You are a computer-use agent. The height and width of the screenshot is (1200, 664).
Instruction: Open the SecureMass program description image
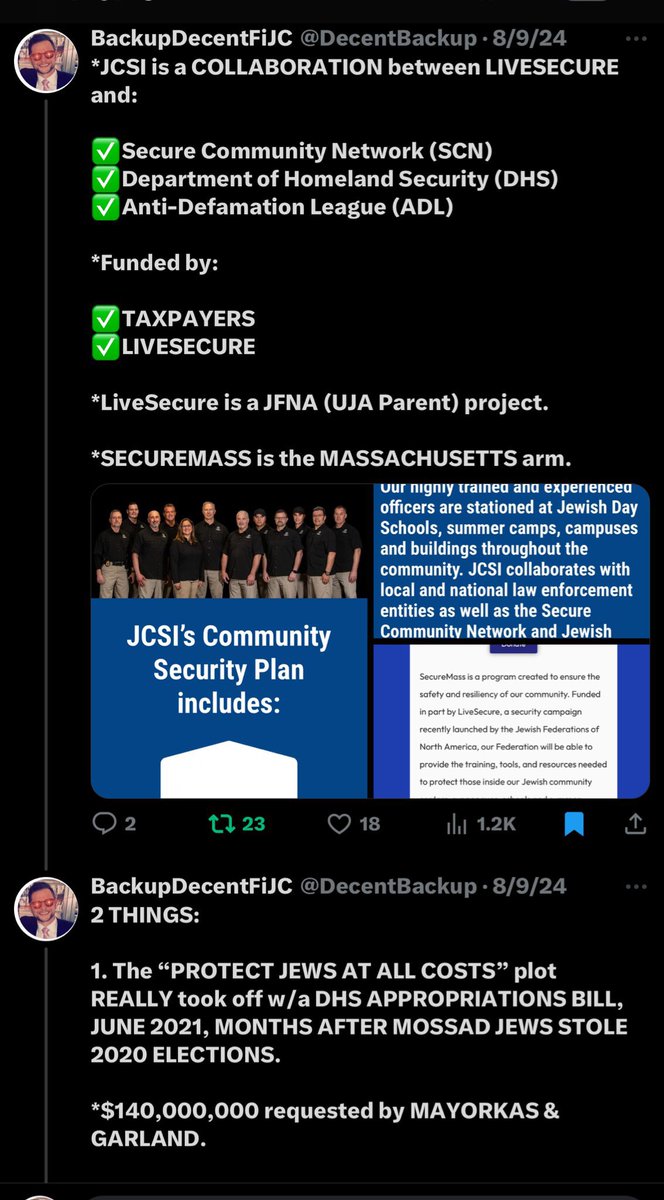(x=511, y=720)
